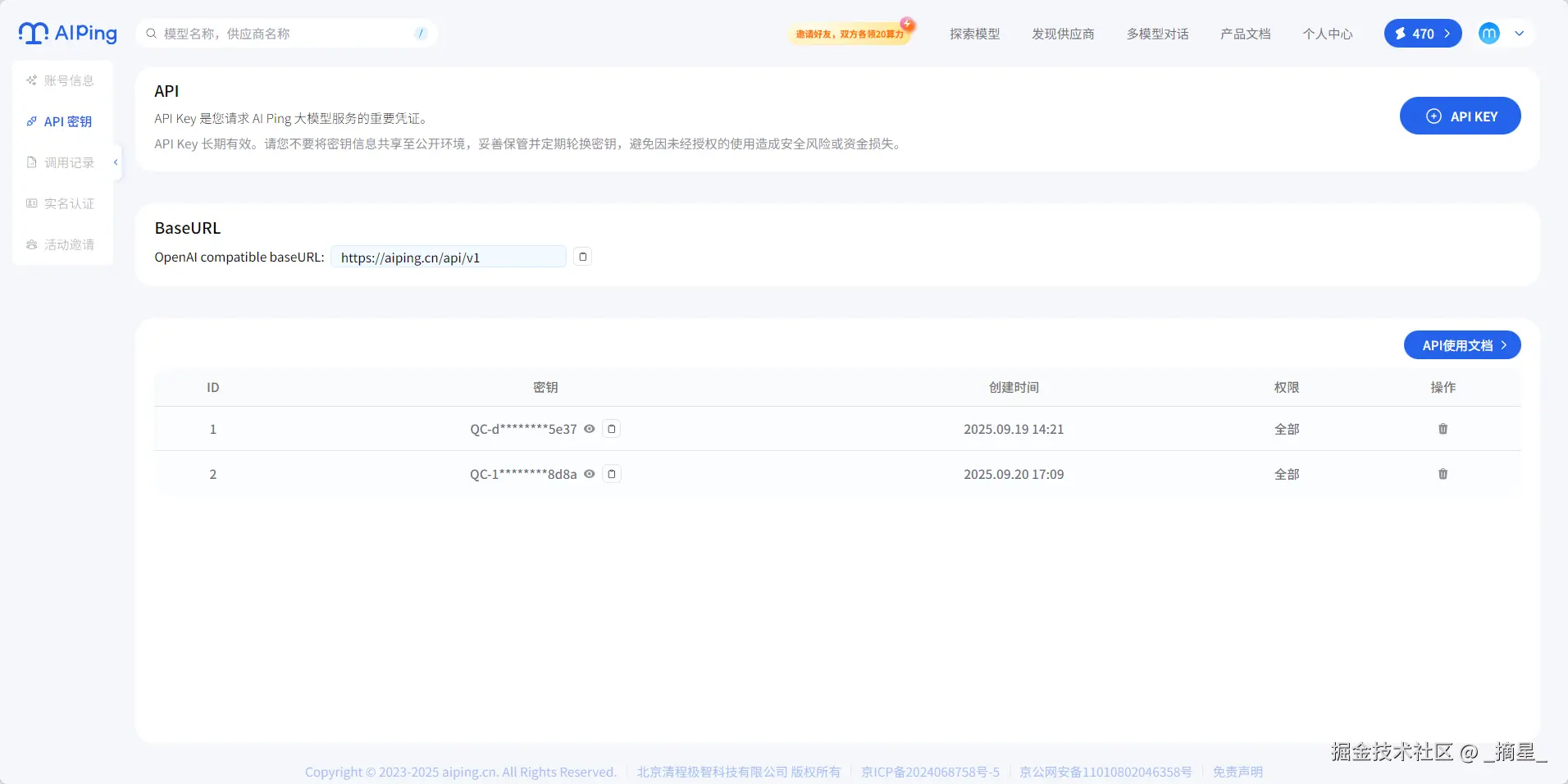The width and height of the screenshot is (1568, 784).
Task: Go to 发现供应商
Action: 1063,34
